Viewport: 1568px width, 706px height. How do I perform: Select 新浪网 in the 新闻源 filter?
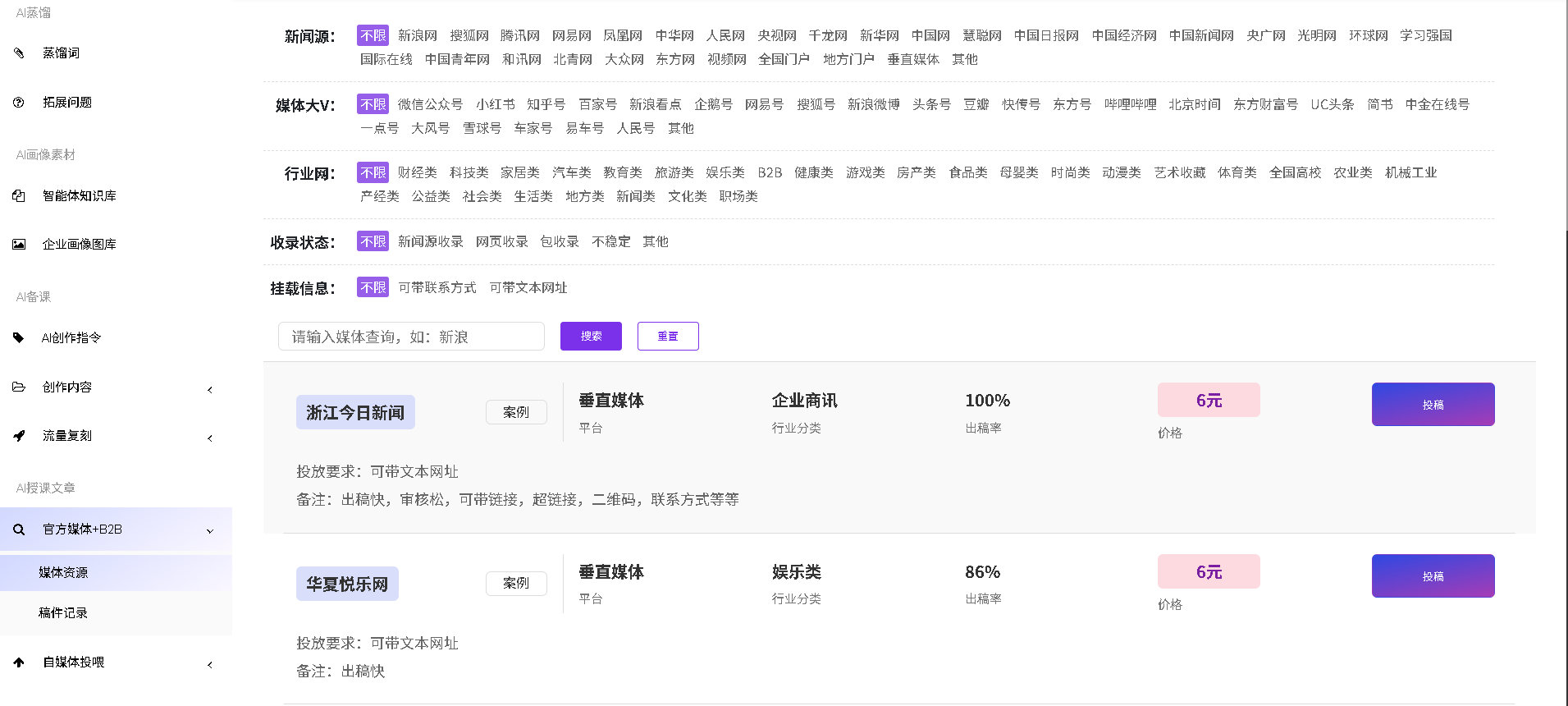tap(417, 35)
